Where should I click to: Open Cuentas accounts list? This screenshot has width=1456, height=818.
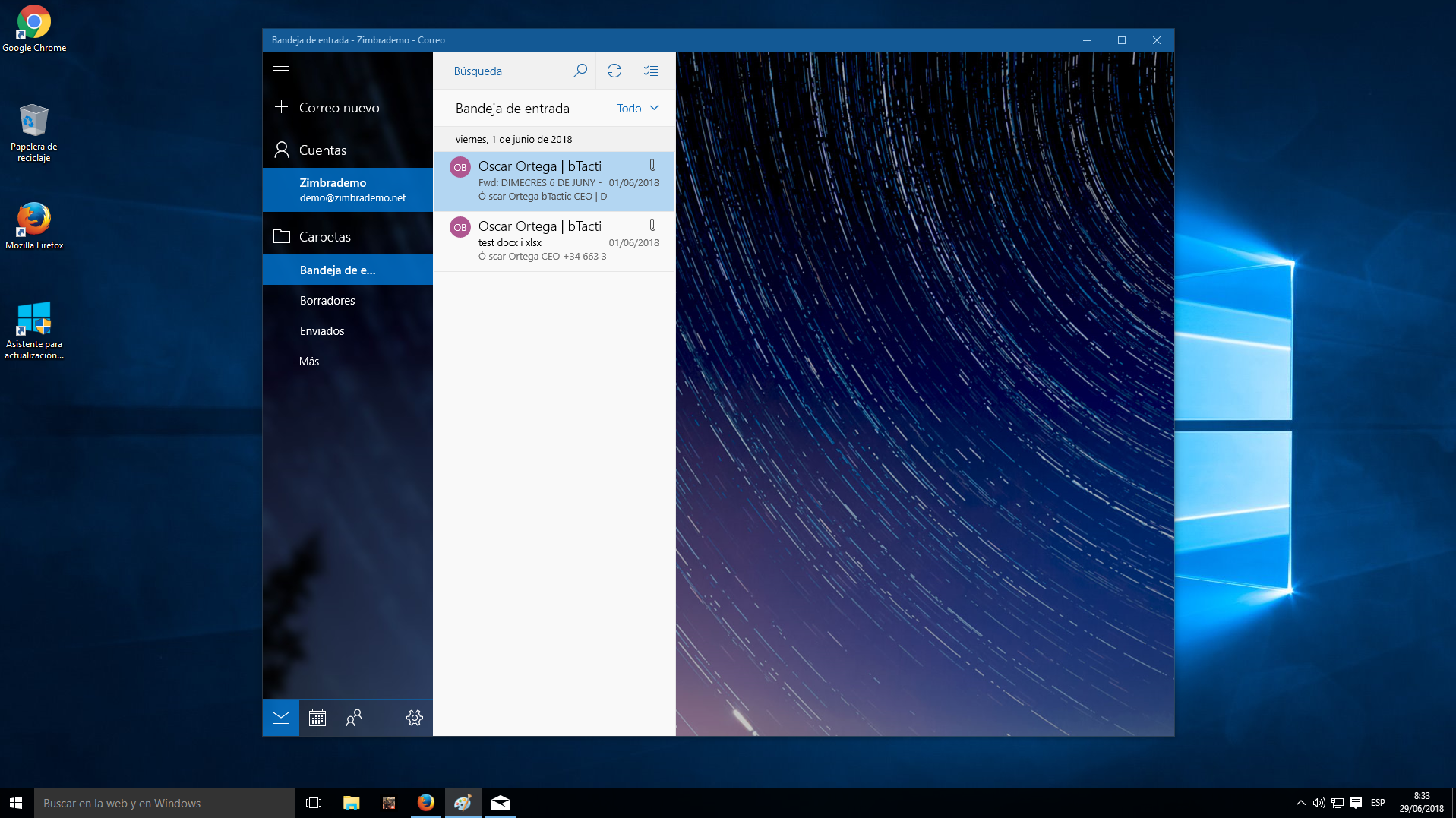click(348, 150)
